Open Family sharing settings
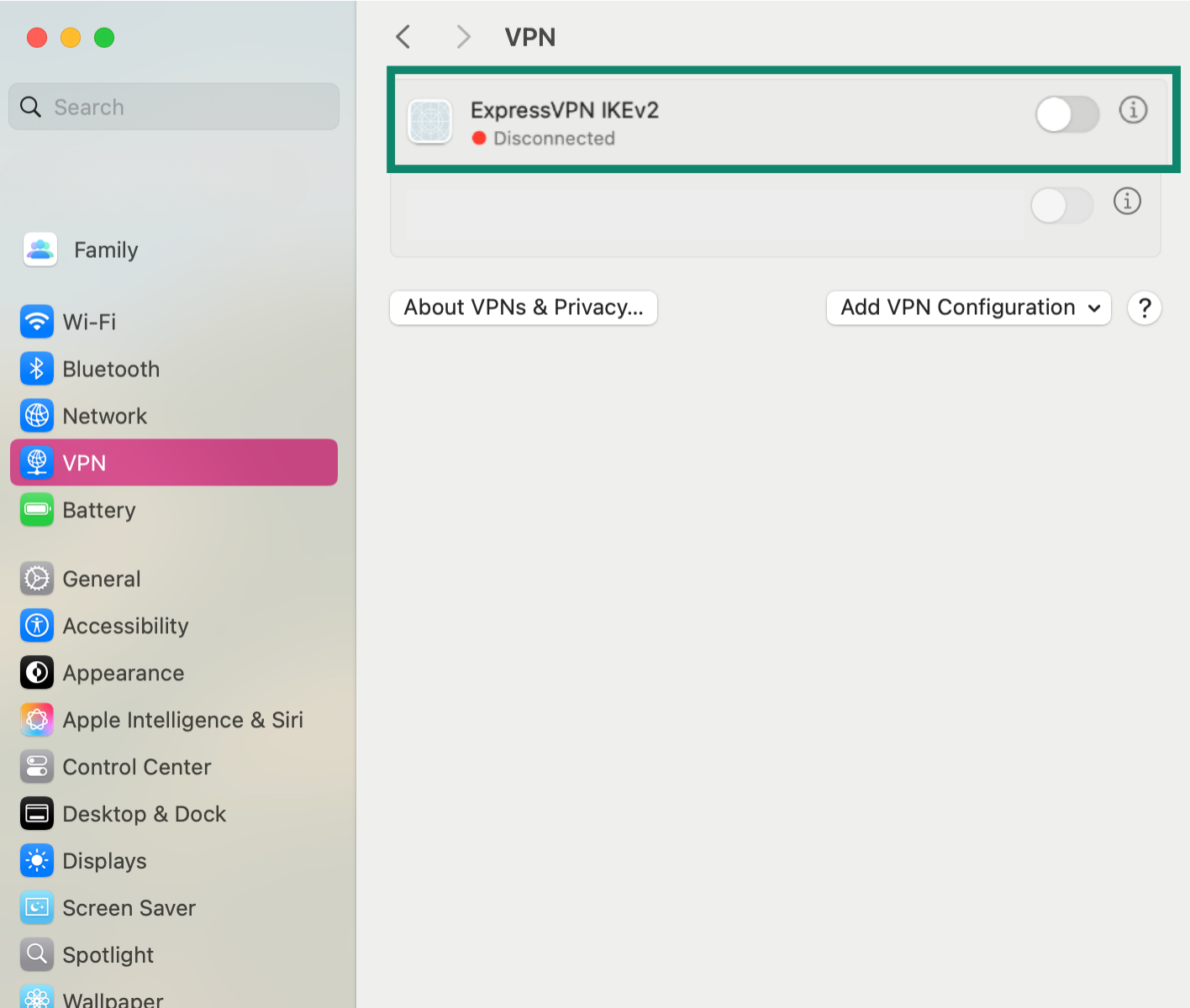 [x=39, y=249]
